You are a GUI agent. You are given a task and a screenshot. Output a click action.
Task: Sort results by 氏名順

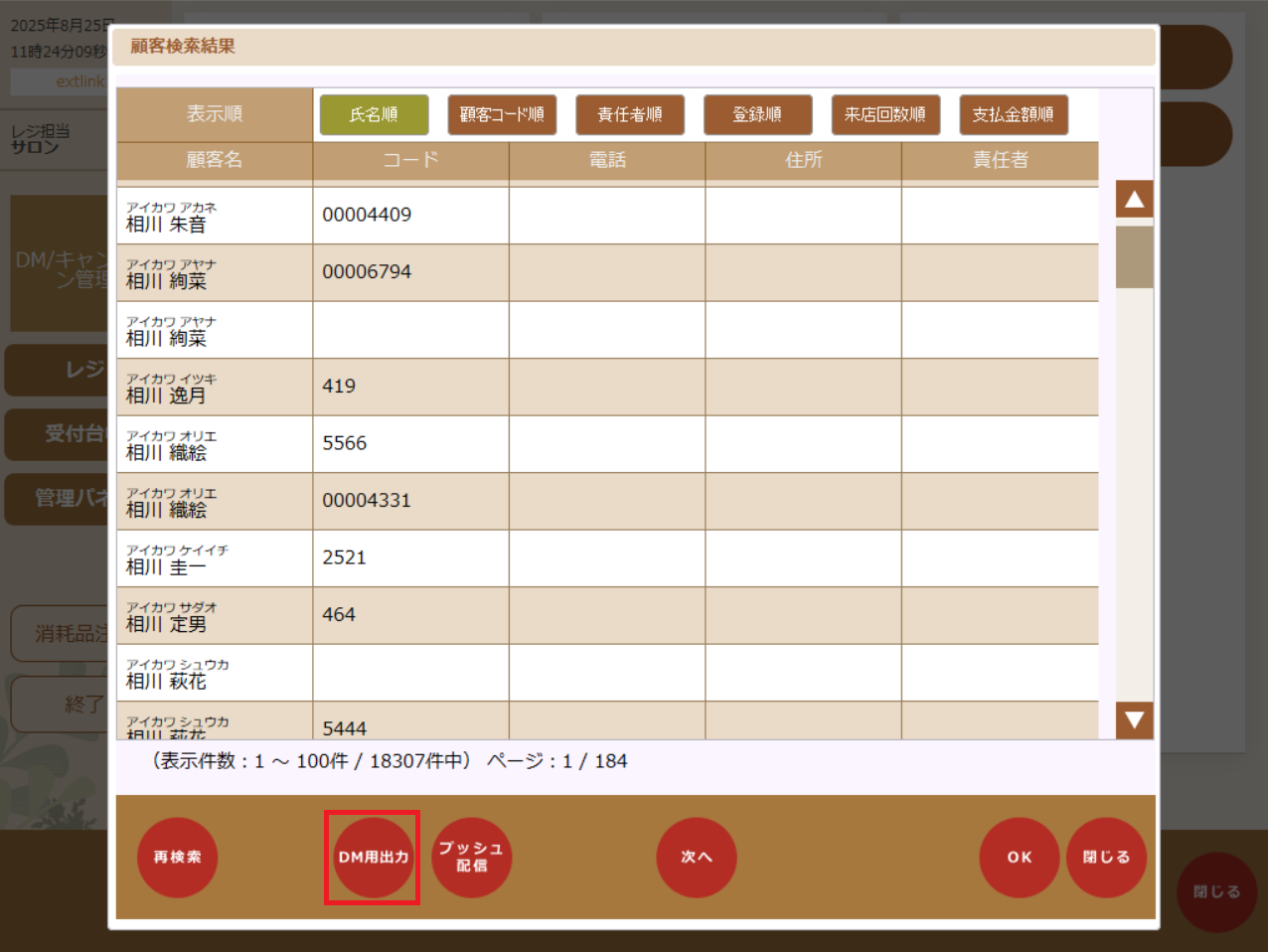[374, 115]
